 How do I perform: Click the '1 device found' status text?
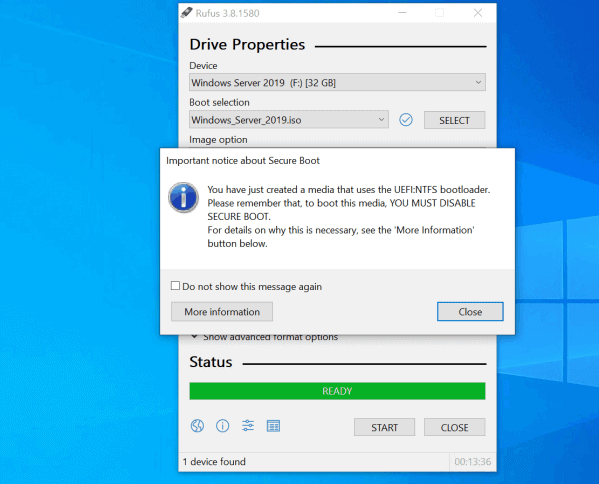click(x=214, y=462)
